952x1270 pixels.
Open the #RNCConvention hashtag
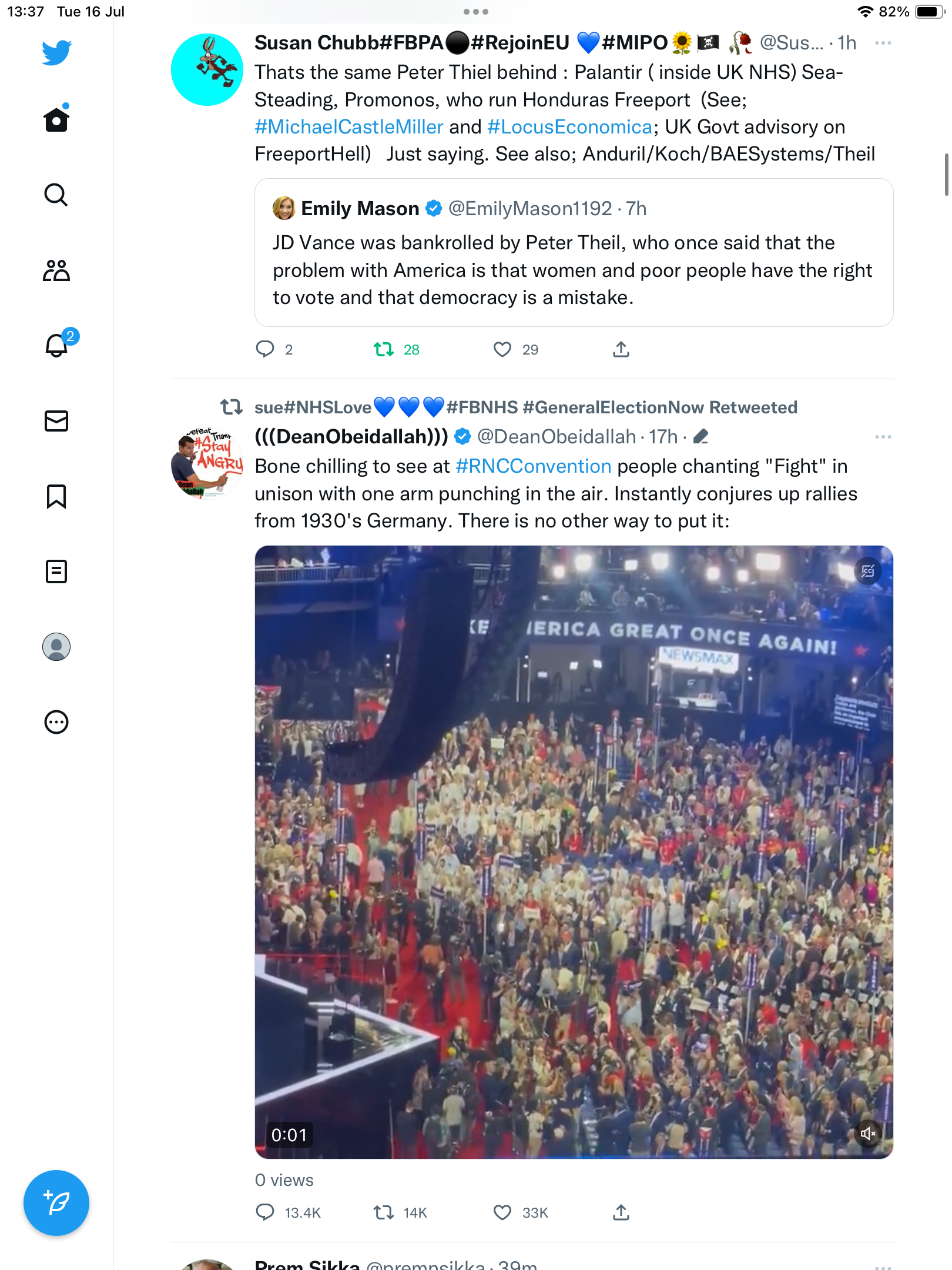[x=534, y=466]
